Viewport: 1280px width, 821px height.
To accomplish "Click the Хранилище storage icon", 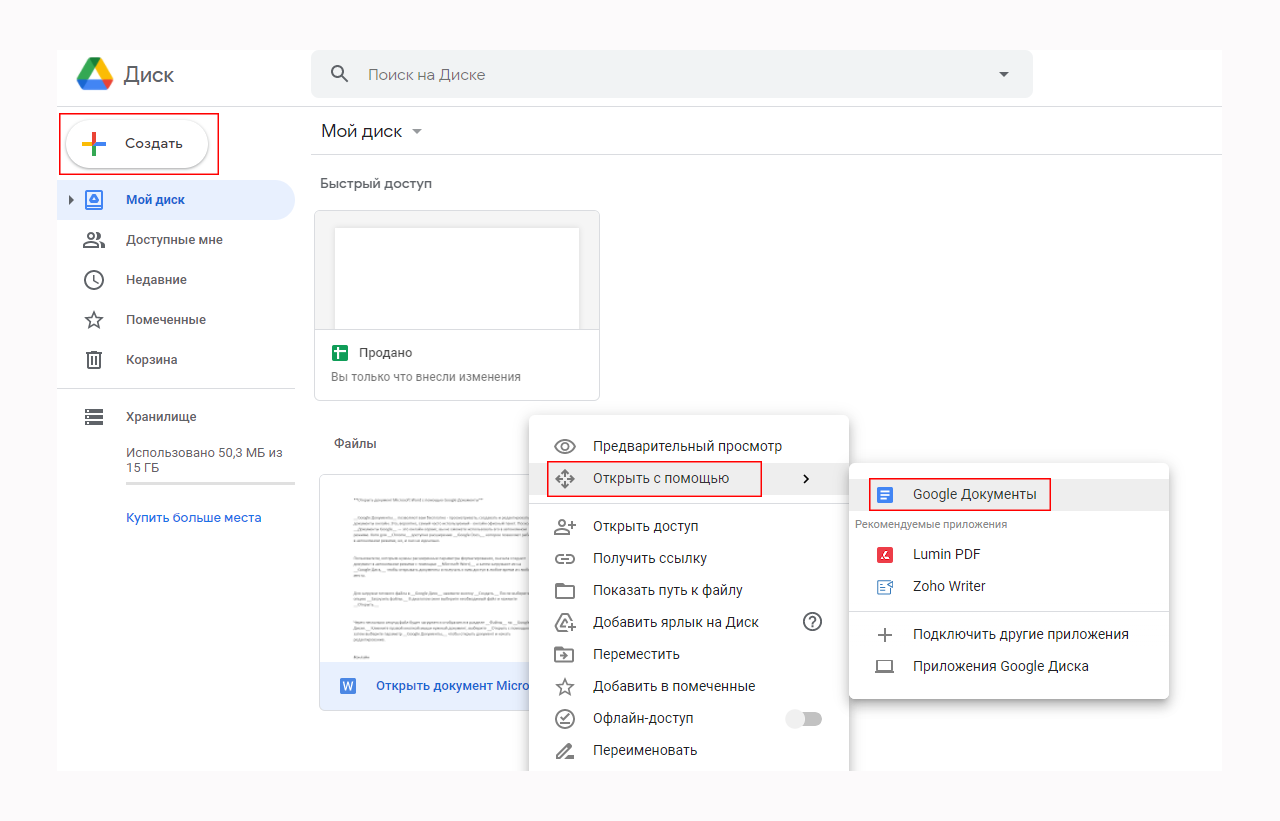I will [94, 417].
